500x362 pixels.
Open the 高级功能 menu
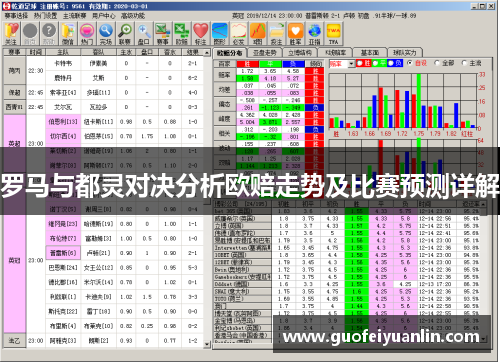click(x=133, y=16)
